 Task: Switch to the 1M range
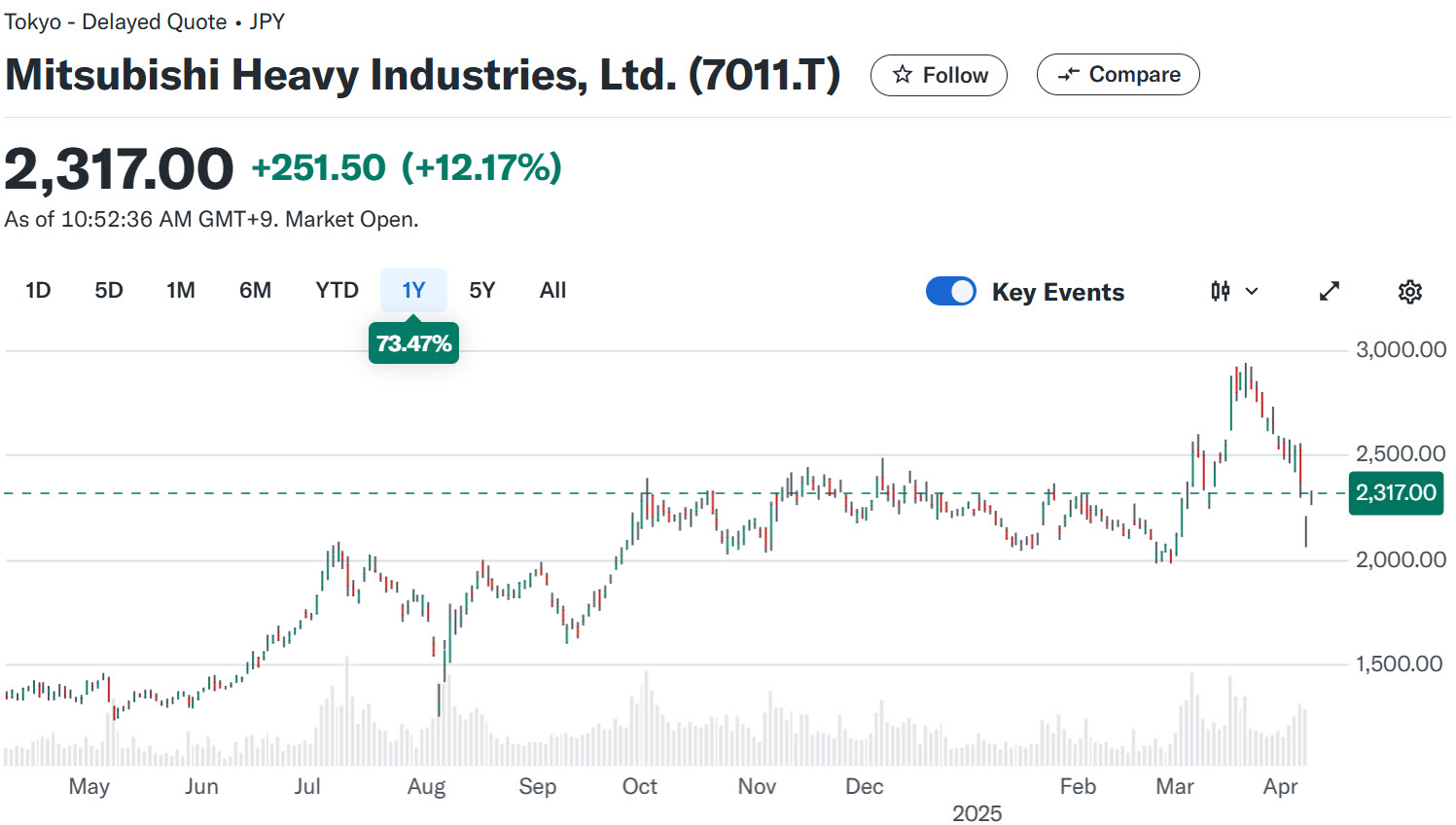point(181,290)
